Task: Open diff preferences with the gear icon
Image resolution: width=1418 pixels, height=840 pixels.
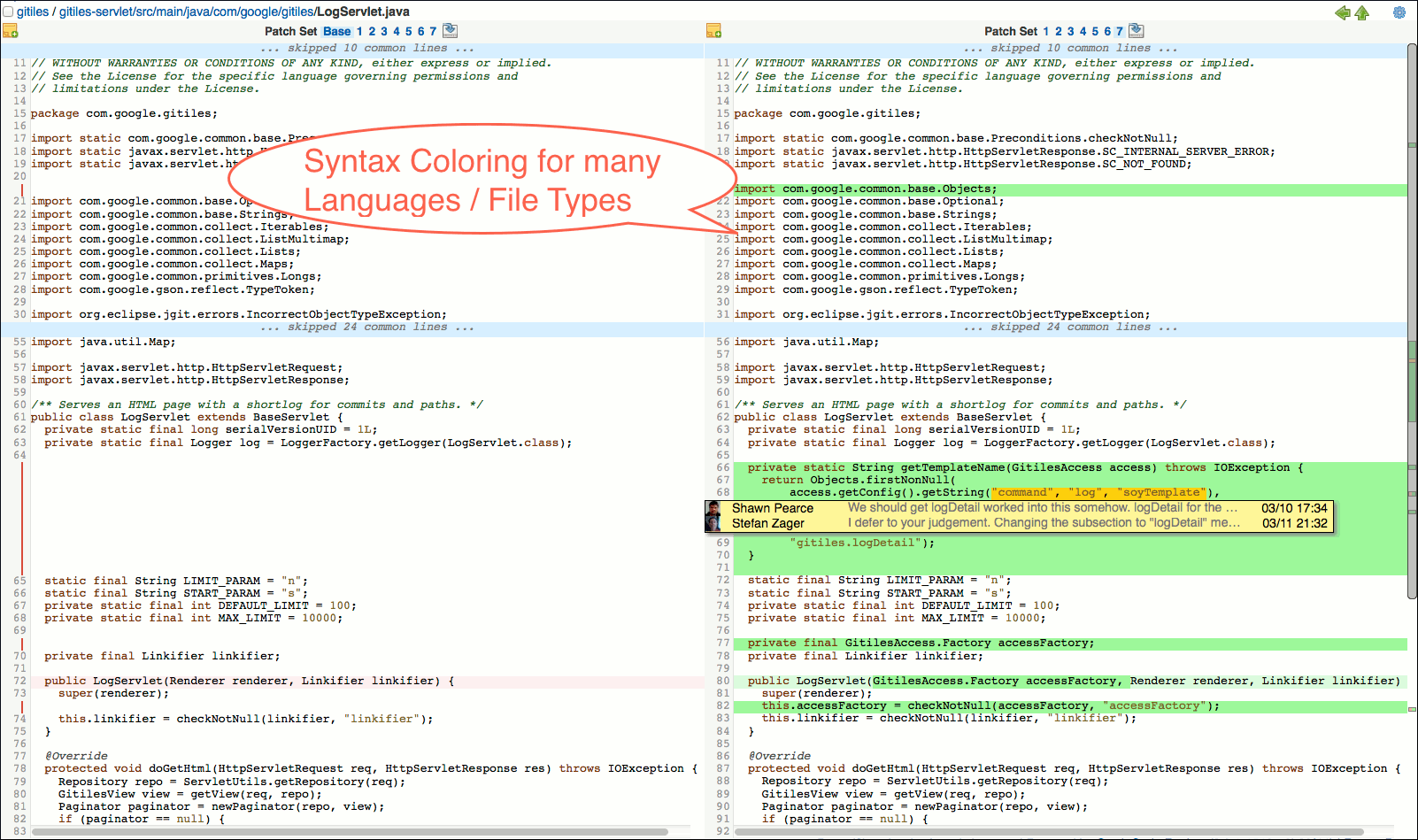Action: (x=1399, y=12)
